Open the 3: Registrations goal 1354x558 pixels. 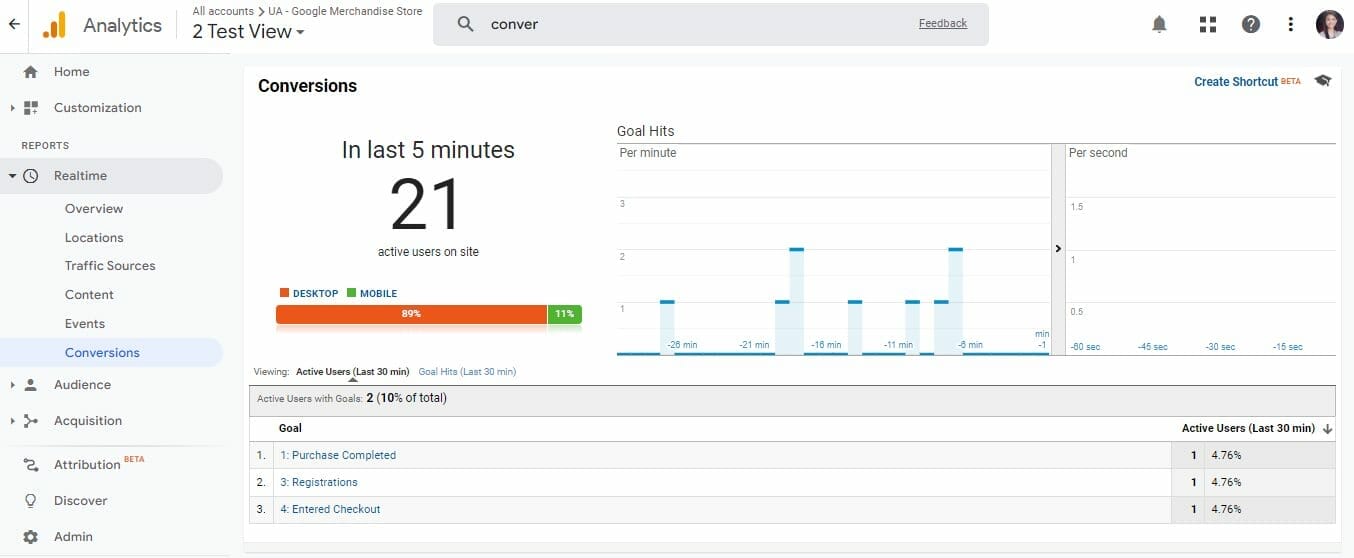[x=318, y=482]
